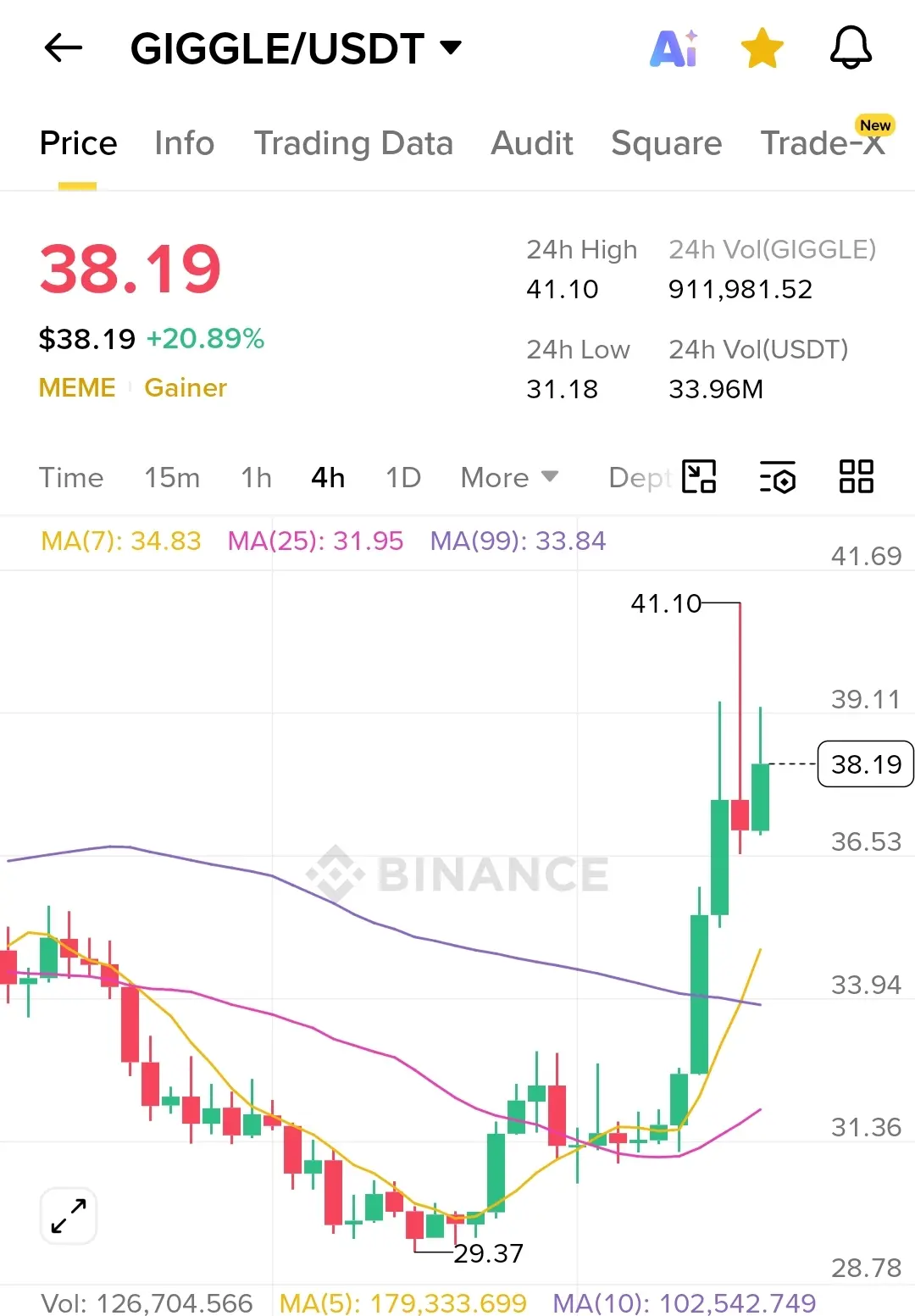Image resolution: width=915 pixels, height=1316 pixels.
Task: Tap the chart drawing tools icon
Action: coord(699,476)
